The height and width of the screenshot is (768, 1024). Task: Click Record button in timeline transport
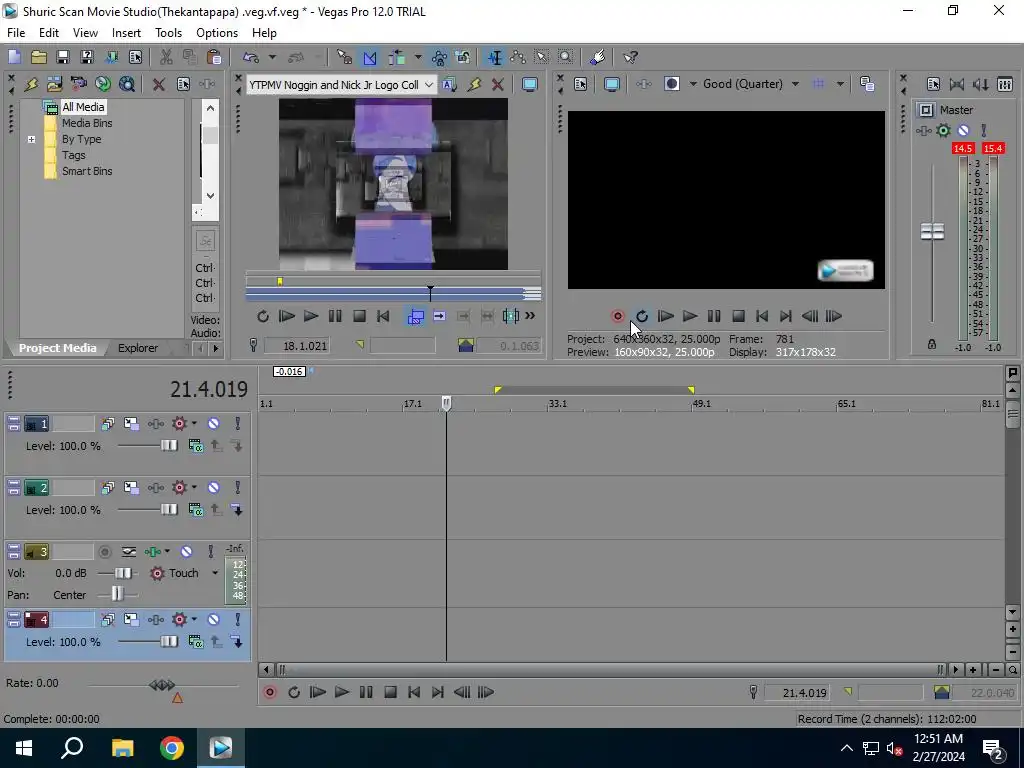[x=270, y=692]
